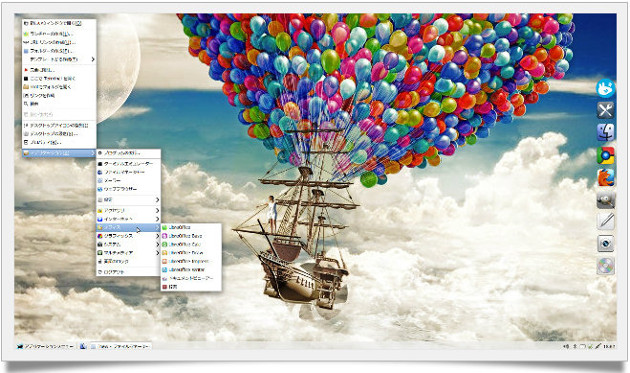Choose Open Terminal Here context menu entry
The image size is (630, 373).
pos(59,78)
